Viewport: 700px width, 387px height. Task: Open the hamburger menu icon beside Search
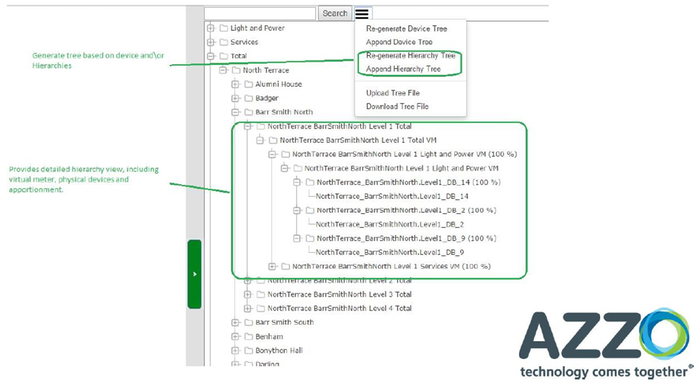pos(362,13)
